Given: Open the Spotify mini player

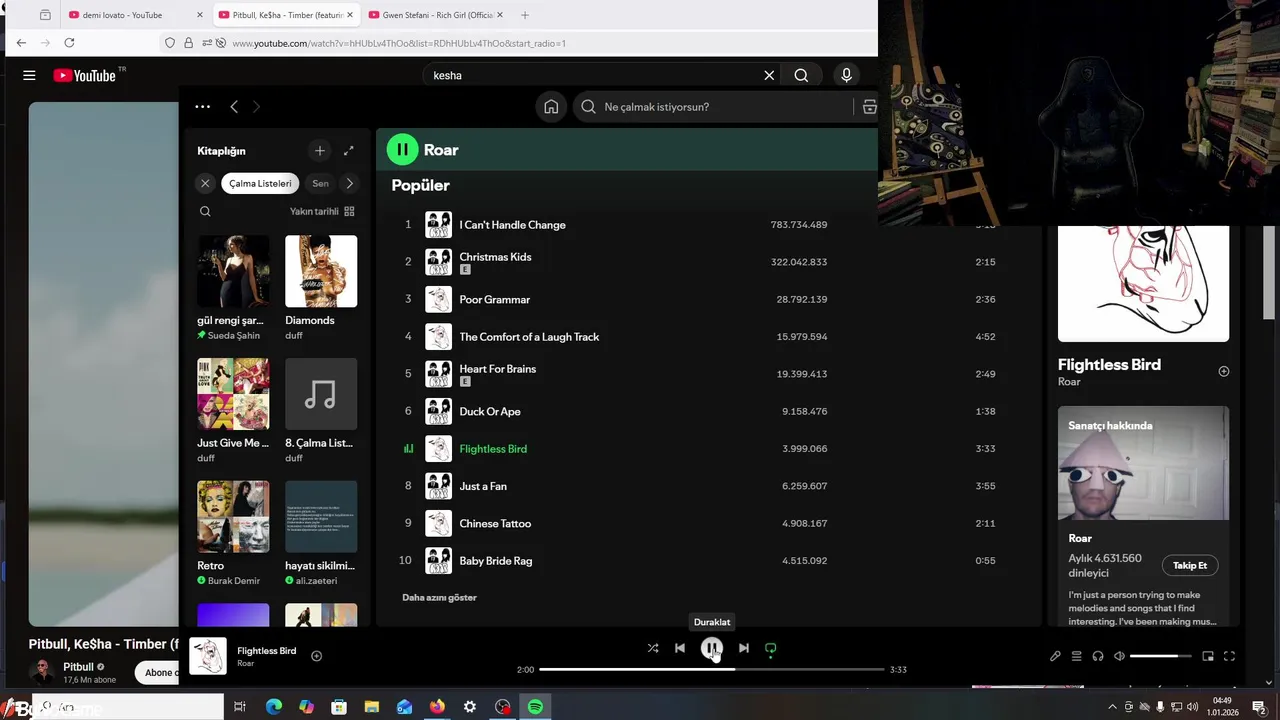Looking at the screenshot, I should (1208, 656).
